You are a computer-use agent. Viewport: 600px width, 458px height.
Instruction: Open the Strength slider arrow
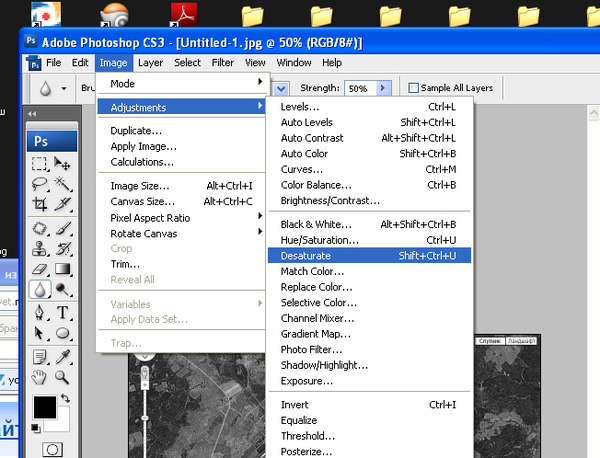click(383, 88)
